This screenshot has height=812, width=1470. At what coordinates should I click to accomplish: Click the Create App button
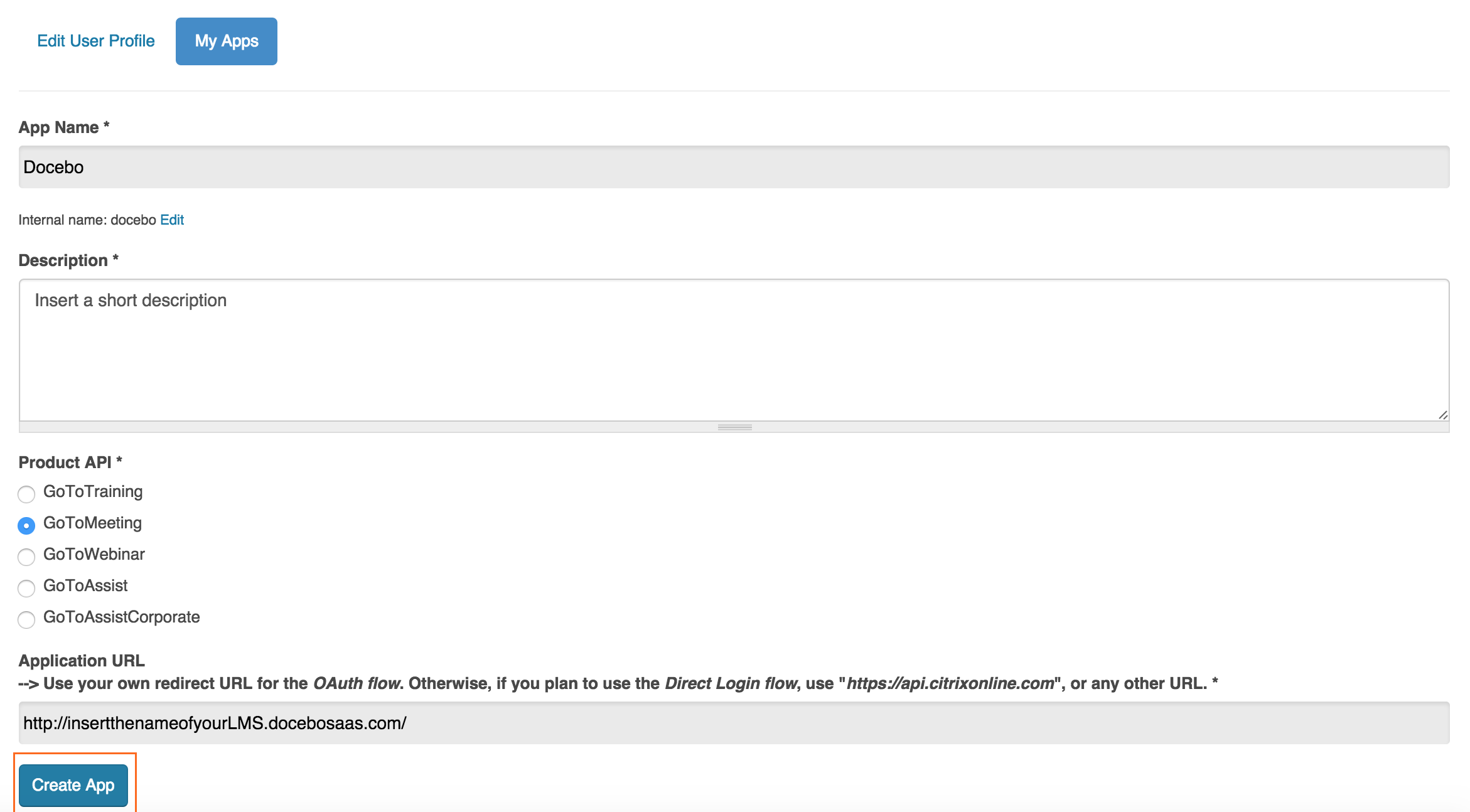[73, 784]
